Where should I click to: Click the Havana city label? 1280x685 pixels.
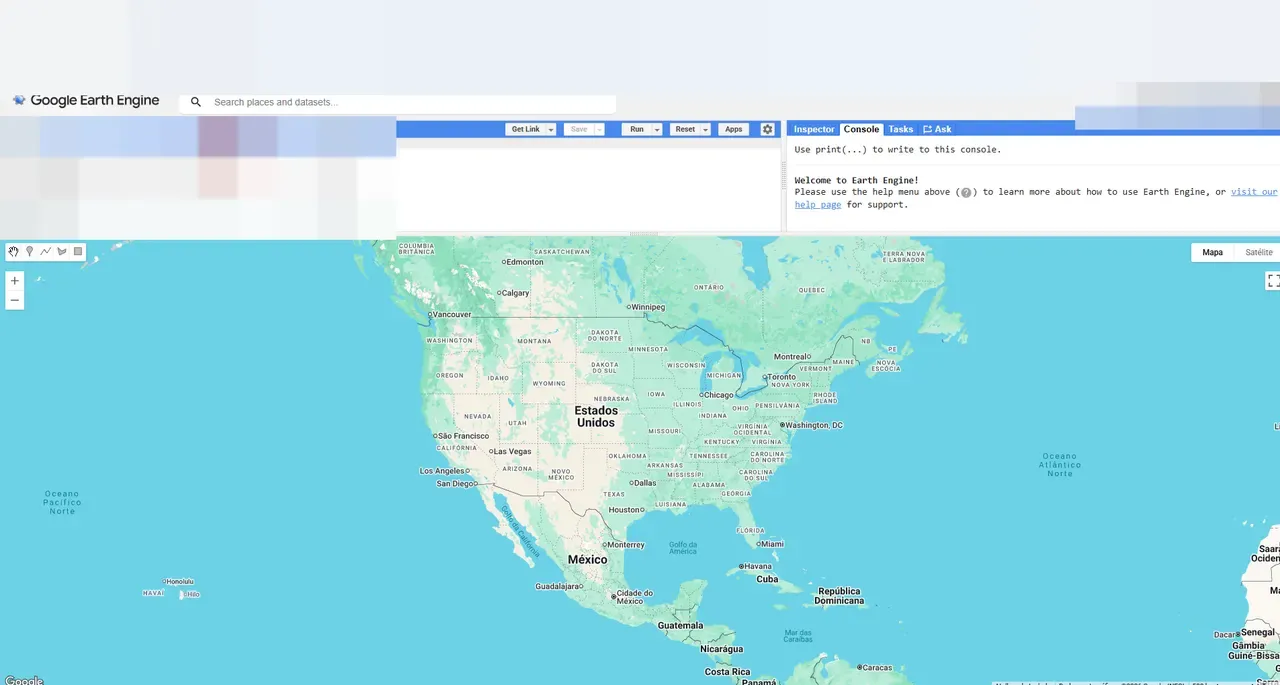(757, 566)
